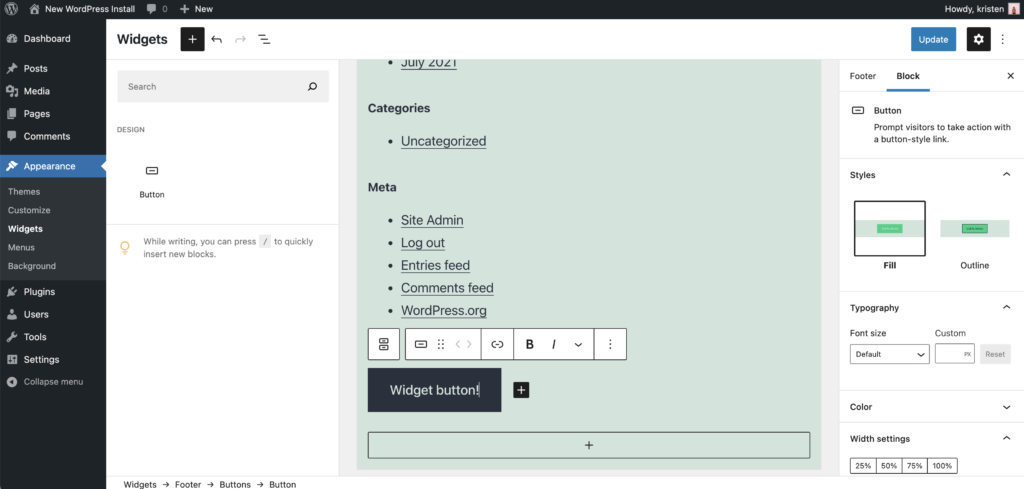
Task: Undo the last change
Action: click(217, 39)
